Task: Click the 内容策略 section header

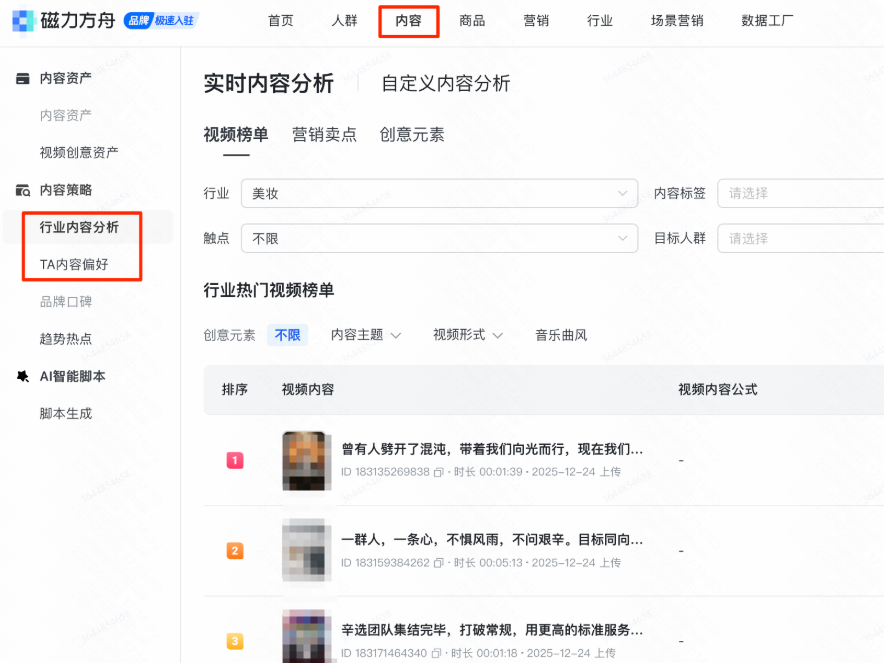Action: coord(65,190)
